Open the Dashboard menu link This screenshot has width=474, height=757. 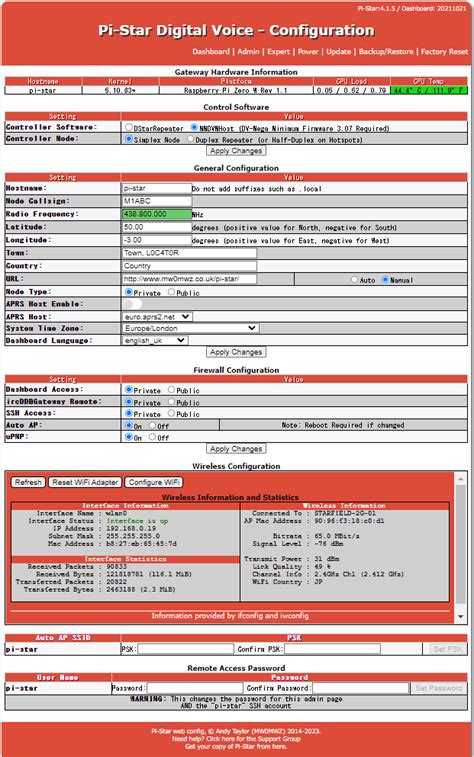point(211,52)
